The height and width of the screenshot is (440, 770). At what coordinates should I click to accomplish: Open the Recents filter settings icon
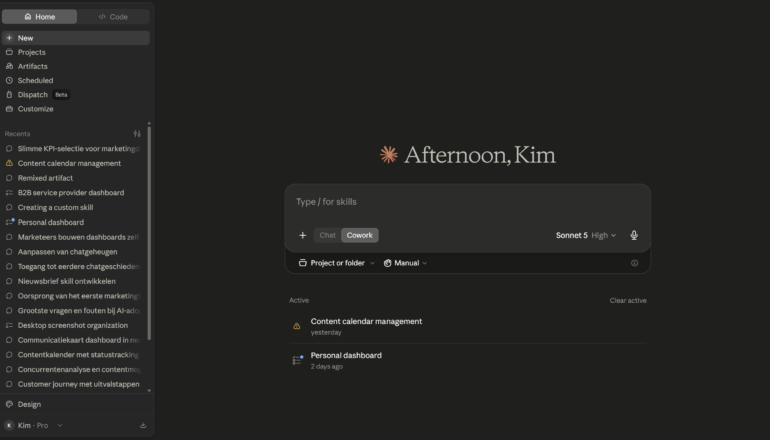point(137,134)
